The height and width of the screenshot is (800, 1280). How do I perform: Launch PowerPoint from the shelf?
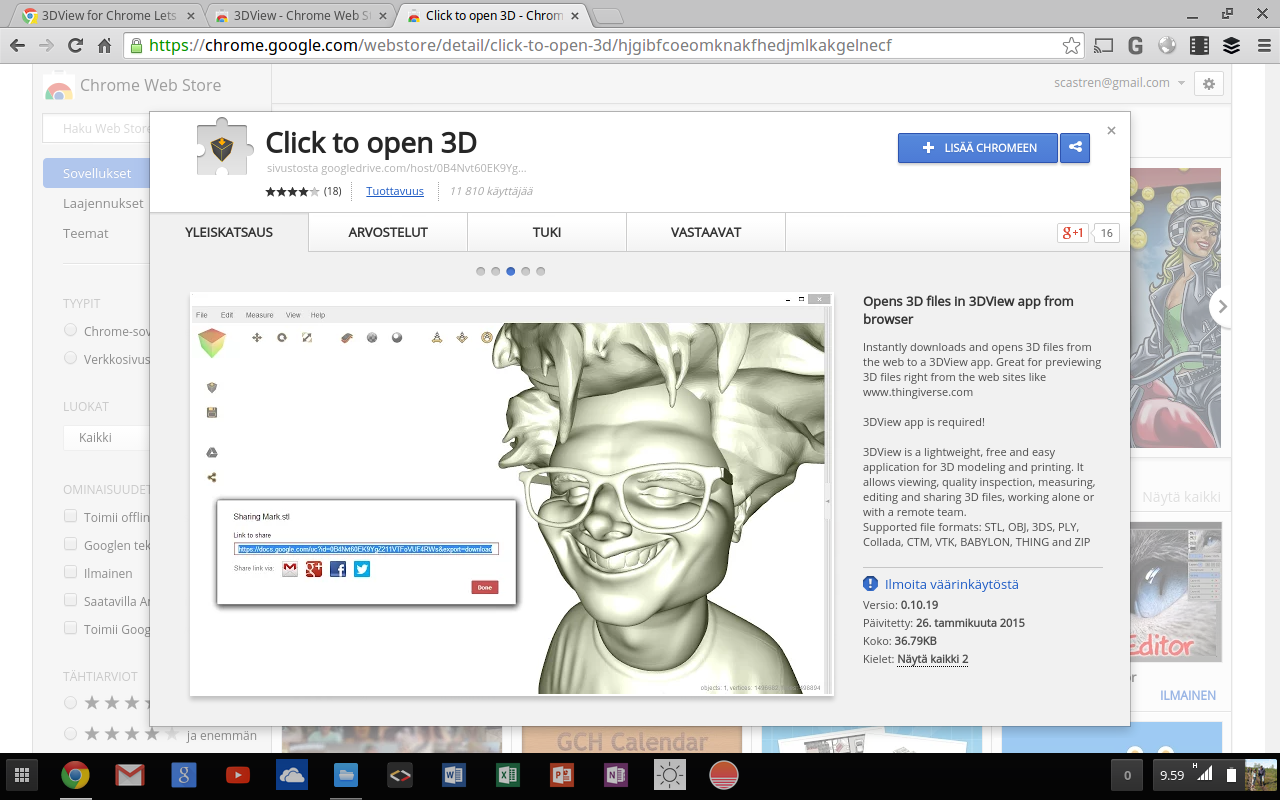tap(562, 775)
